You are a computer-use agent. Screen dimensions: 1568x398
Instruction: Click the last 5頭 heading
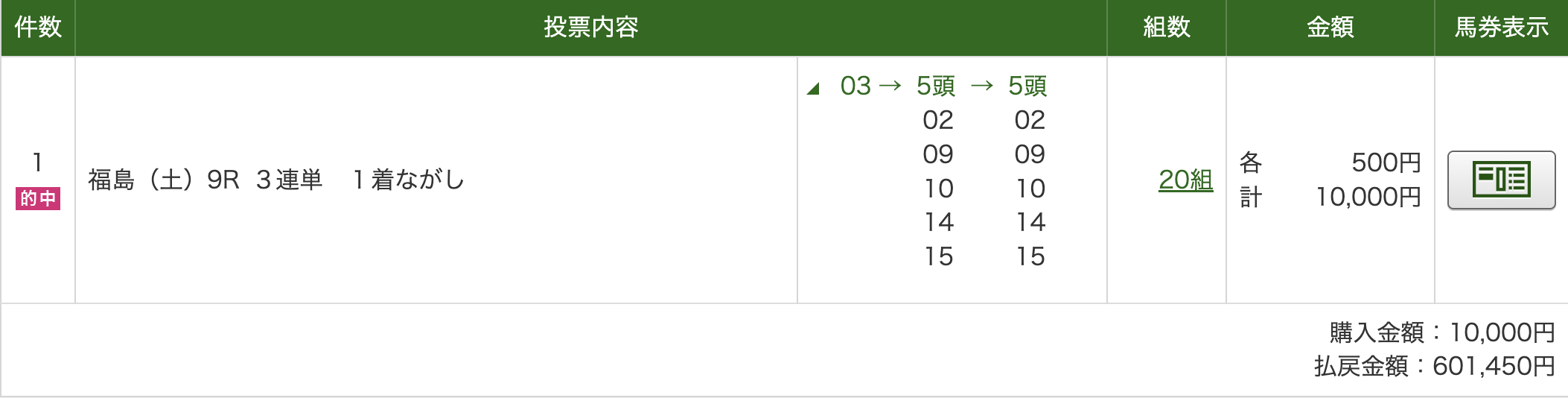[1027, 86]
